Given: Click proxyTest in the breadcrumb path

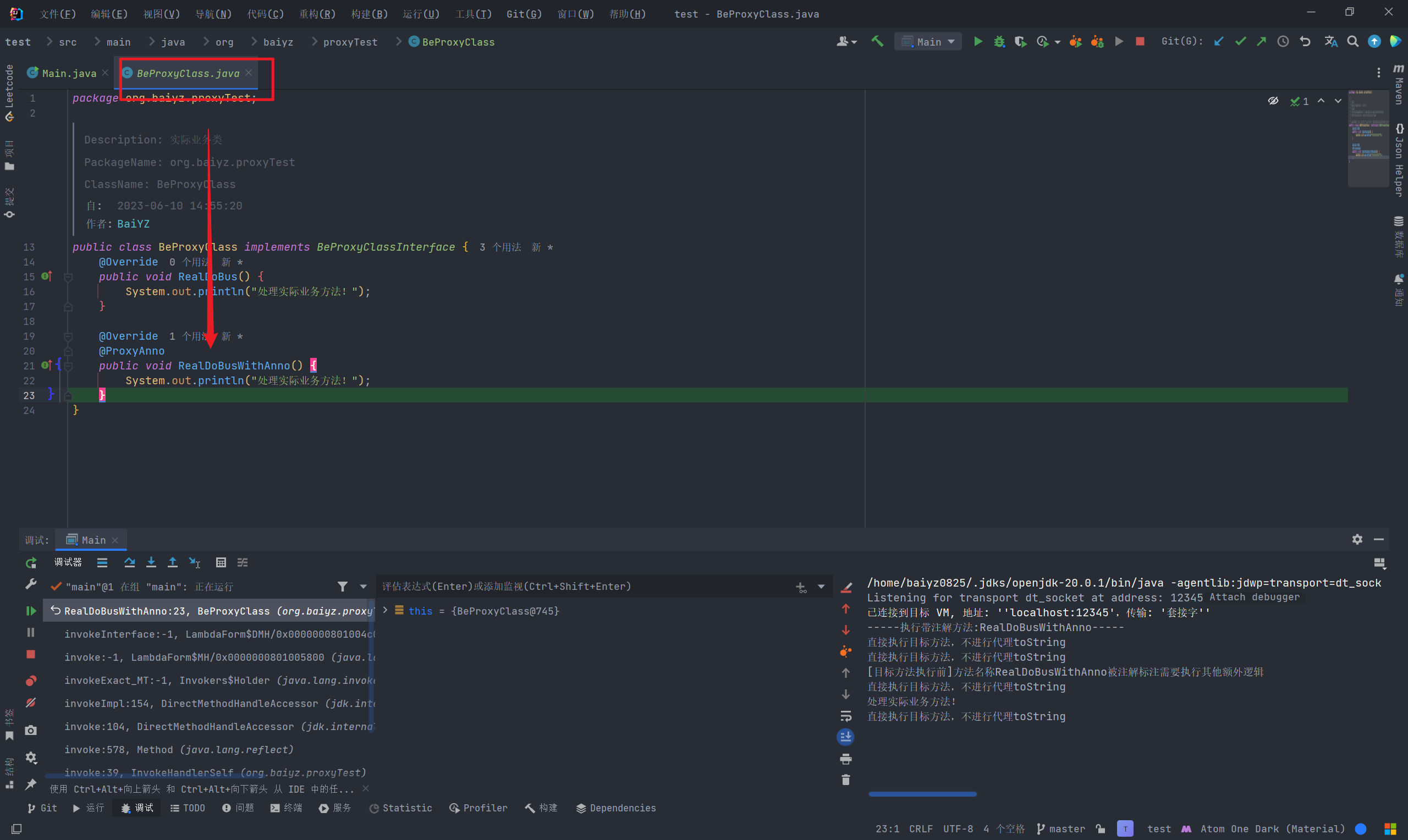Looking at the screenshot, I should (350, 42).
